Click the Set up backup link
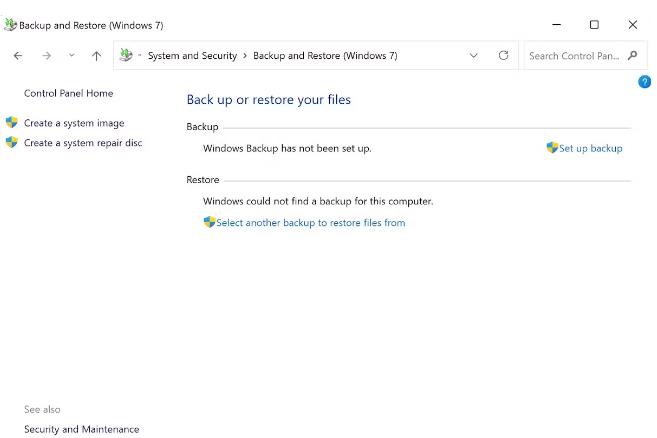The width and height of the screenshot is (657, 438). (590, 148)
